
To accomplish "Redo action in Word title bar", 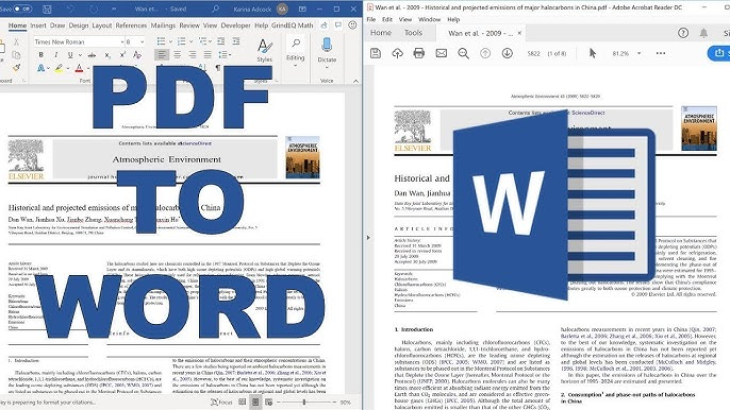I will [94, 9].
